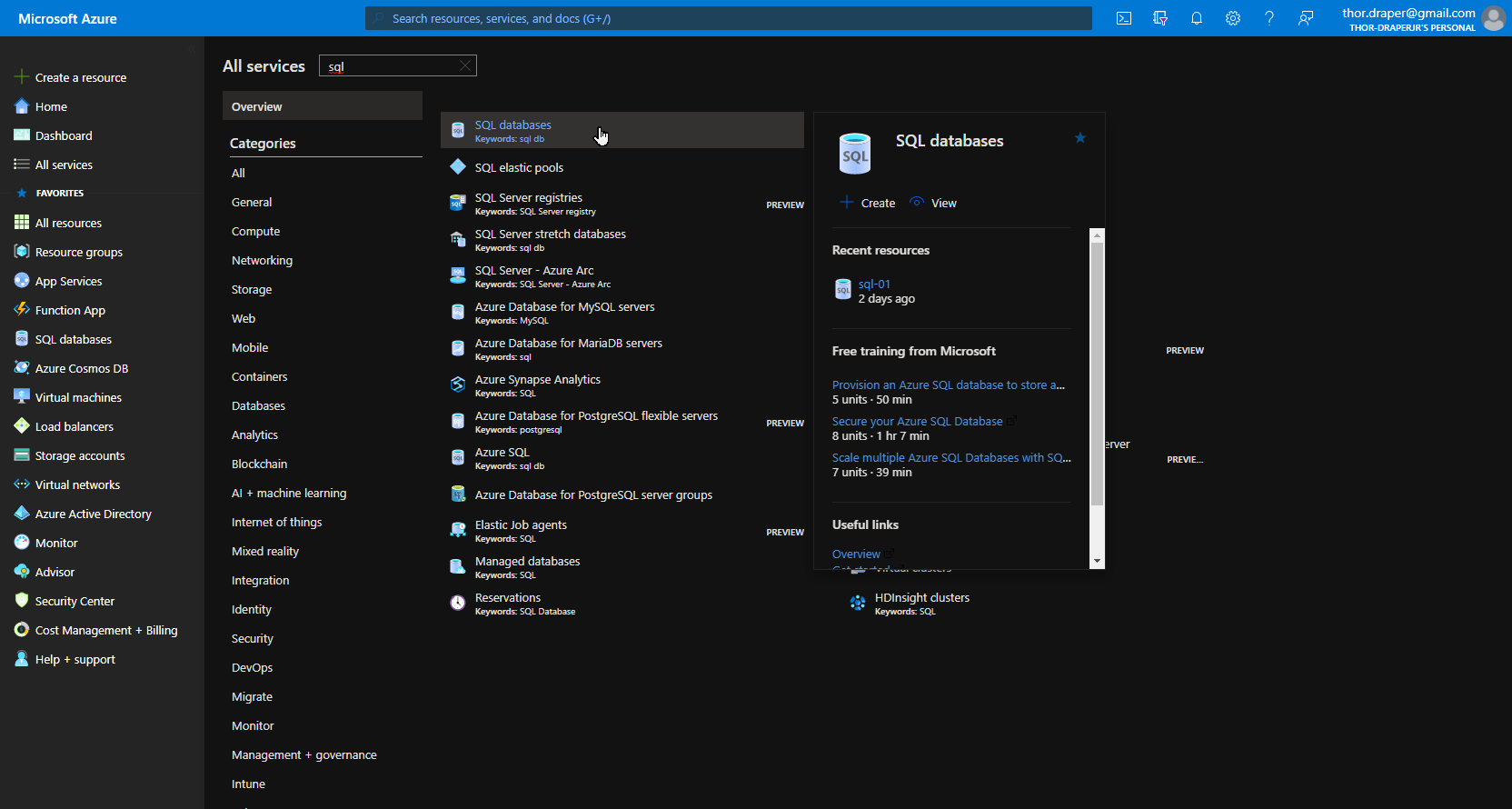
Task: Toggle SQL databases favorite star
Action: click(x=1080, y=138)
